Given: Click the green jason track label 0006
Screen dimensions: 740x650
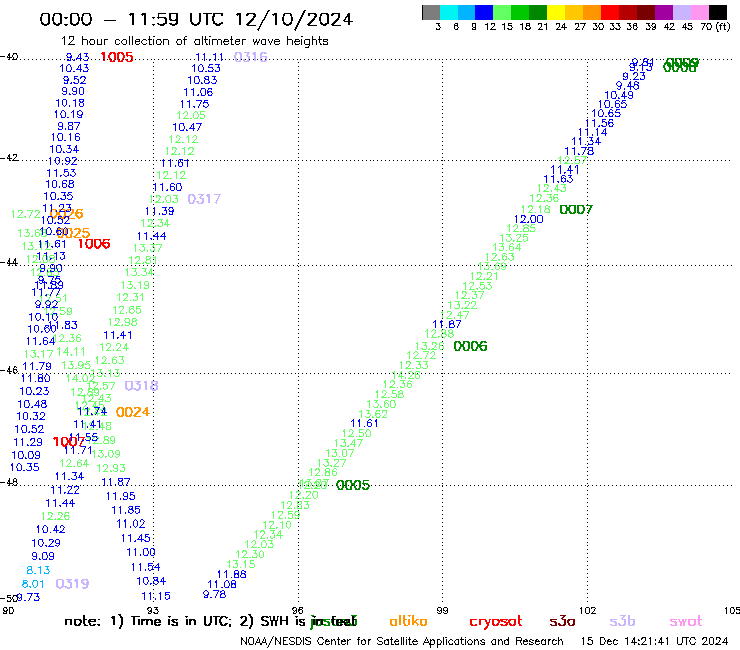Looking at the screenshot, I should point(471,346).
